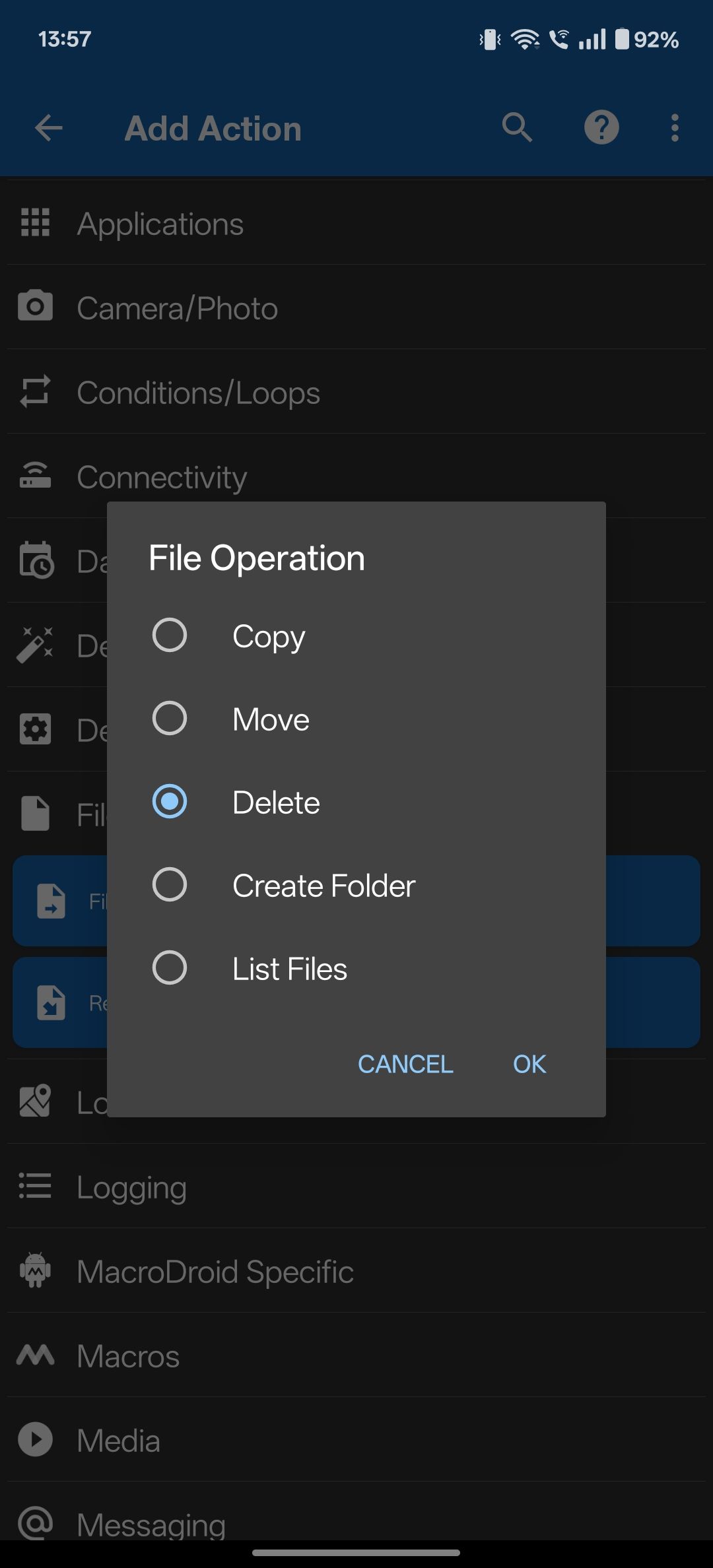Click CANCEL in File Operation dialog
This screenshot has height=1568, width=713.
(x=405, y=1064)
